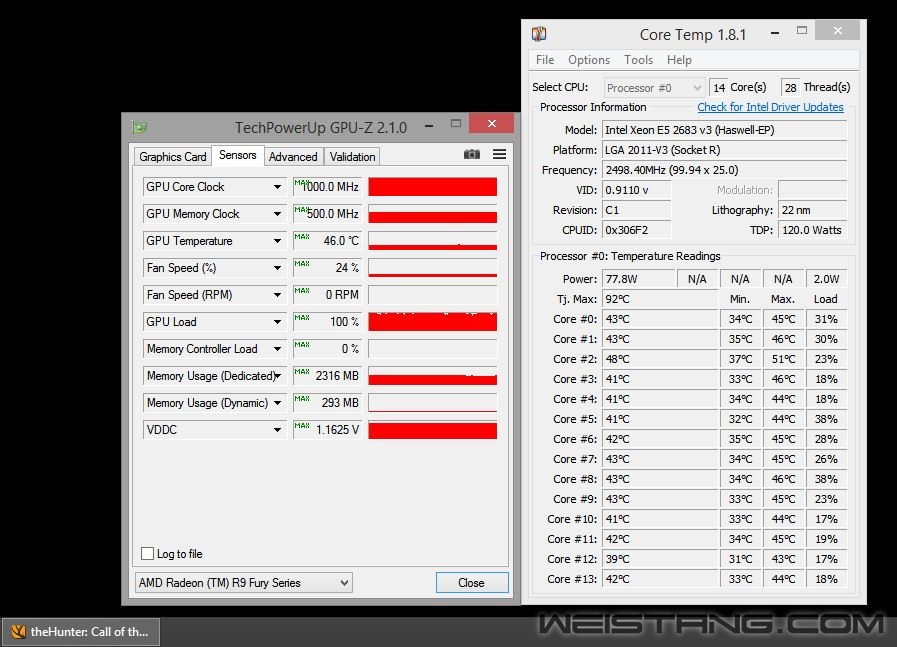Click the 77.8W power reading
The width and height of the screenshot is (897, 647).
pos(640,279)
